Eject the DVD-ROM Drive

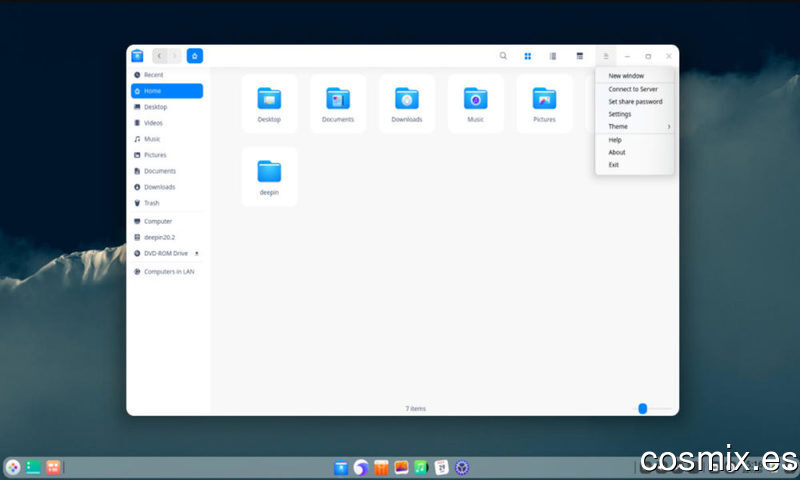point(196,254)
